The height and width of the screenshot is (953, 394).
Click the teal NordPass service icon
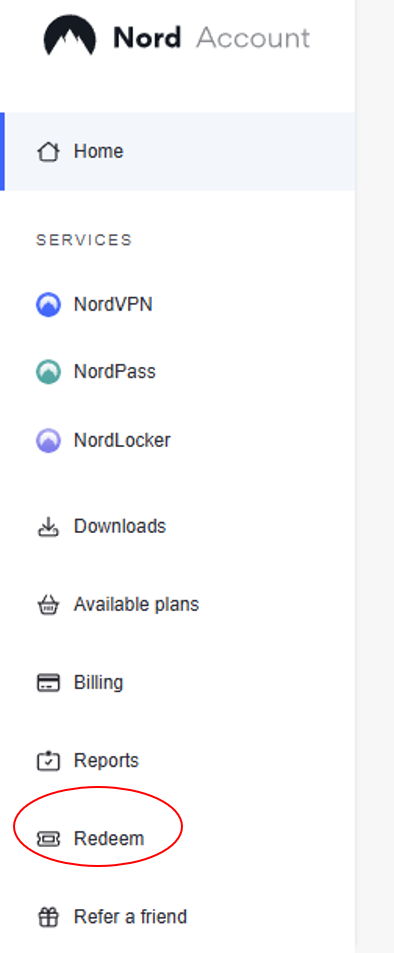(x=48, y=372)
